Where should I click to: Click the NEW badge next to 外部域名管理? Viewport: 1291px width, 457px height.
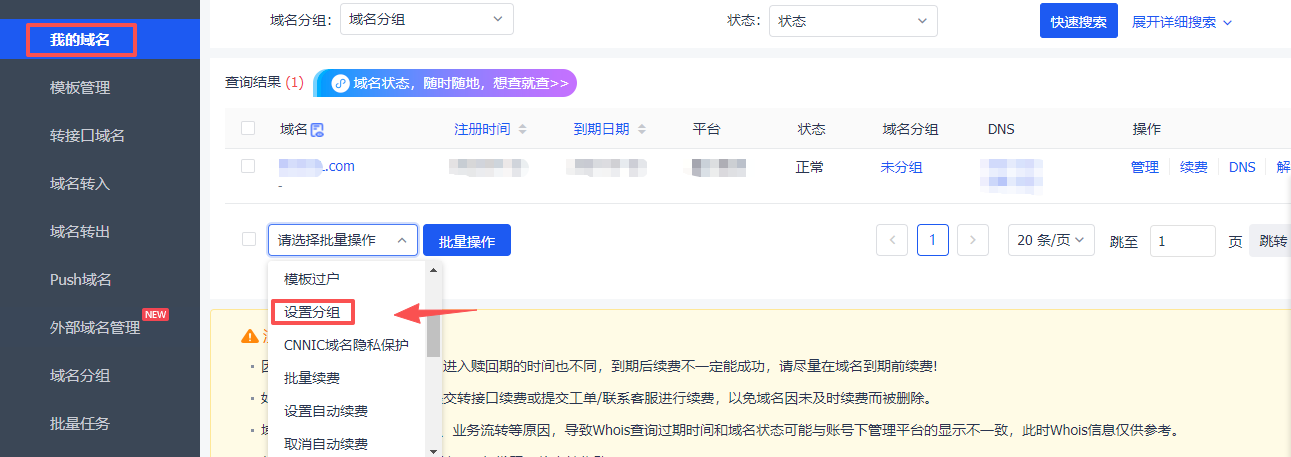click(156, 314)
